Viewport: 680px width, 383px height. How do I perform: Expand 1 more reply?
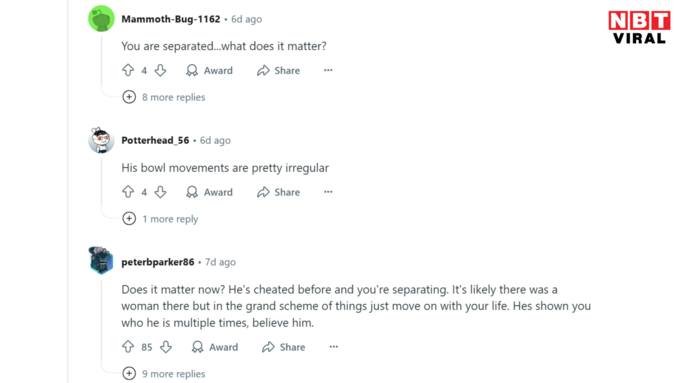(x=160, y=219)
